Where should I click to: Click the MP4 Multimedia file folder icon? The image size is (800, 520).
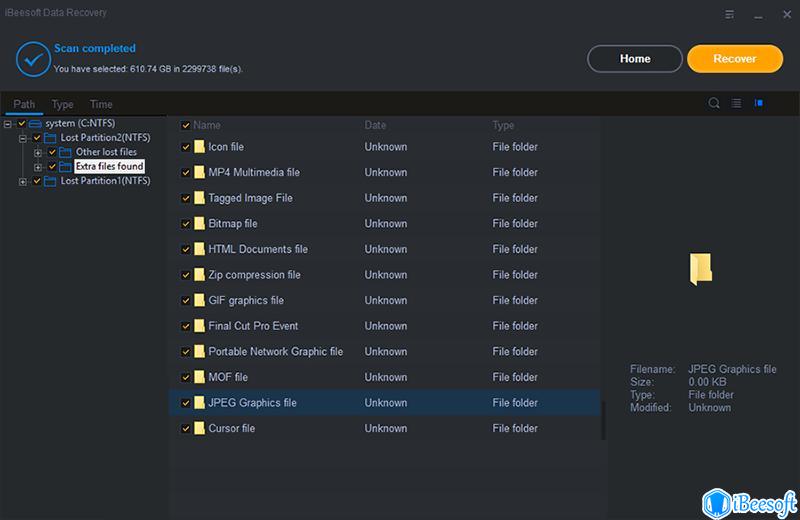pos(199,172)
